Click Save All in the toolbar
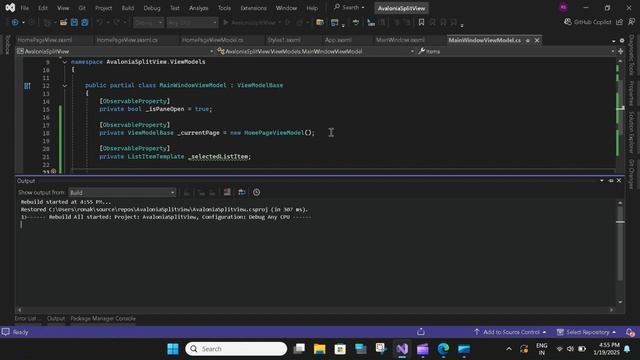640x360 pixels. pos(84,22)
